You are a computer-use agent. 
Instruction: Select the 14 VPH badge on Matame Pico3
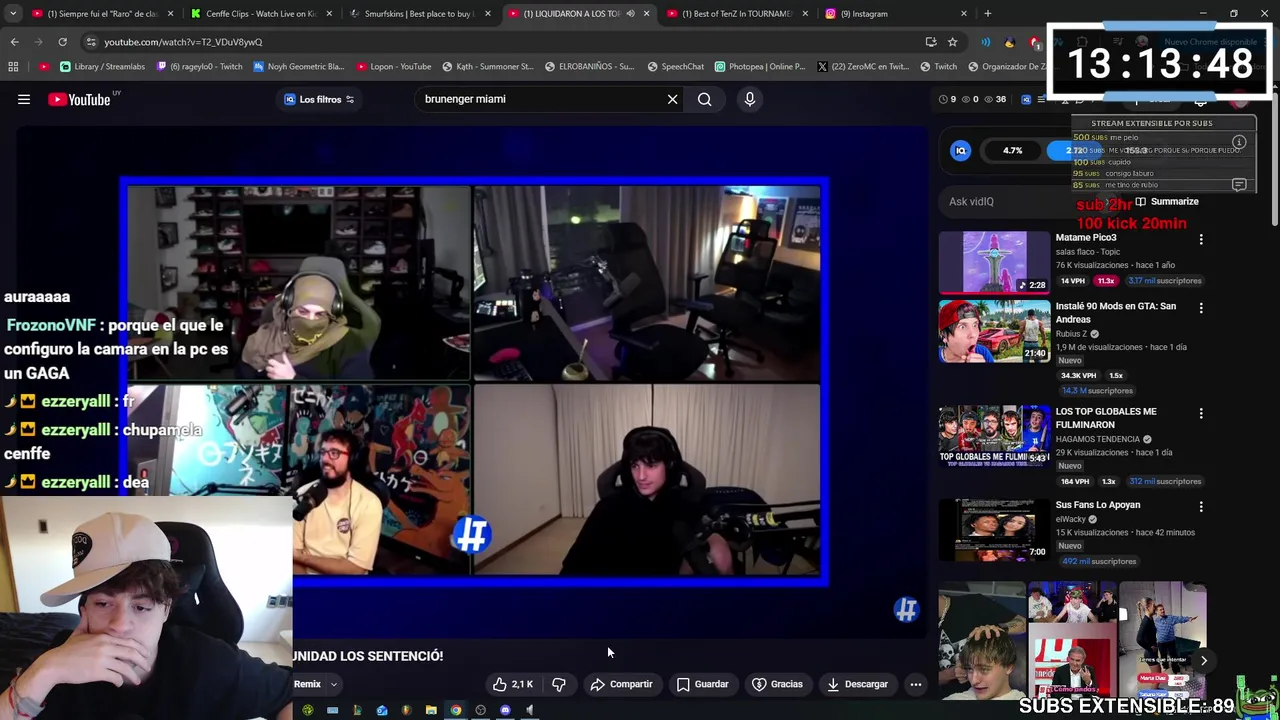1073,281
